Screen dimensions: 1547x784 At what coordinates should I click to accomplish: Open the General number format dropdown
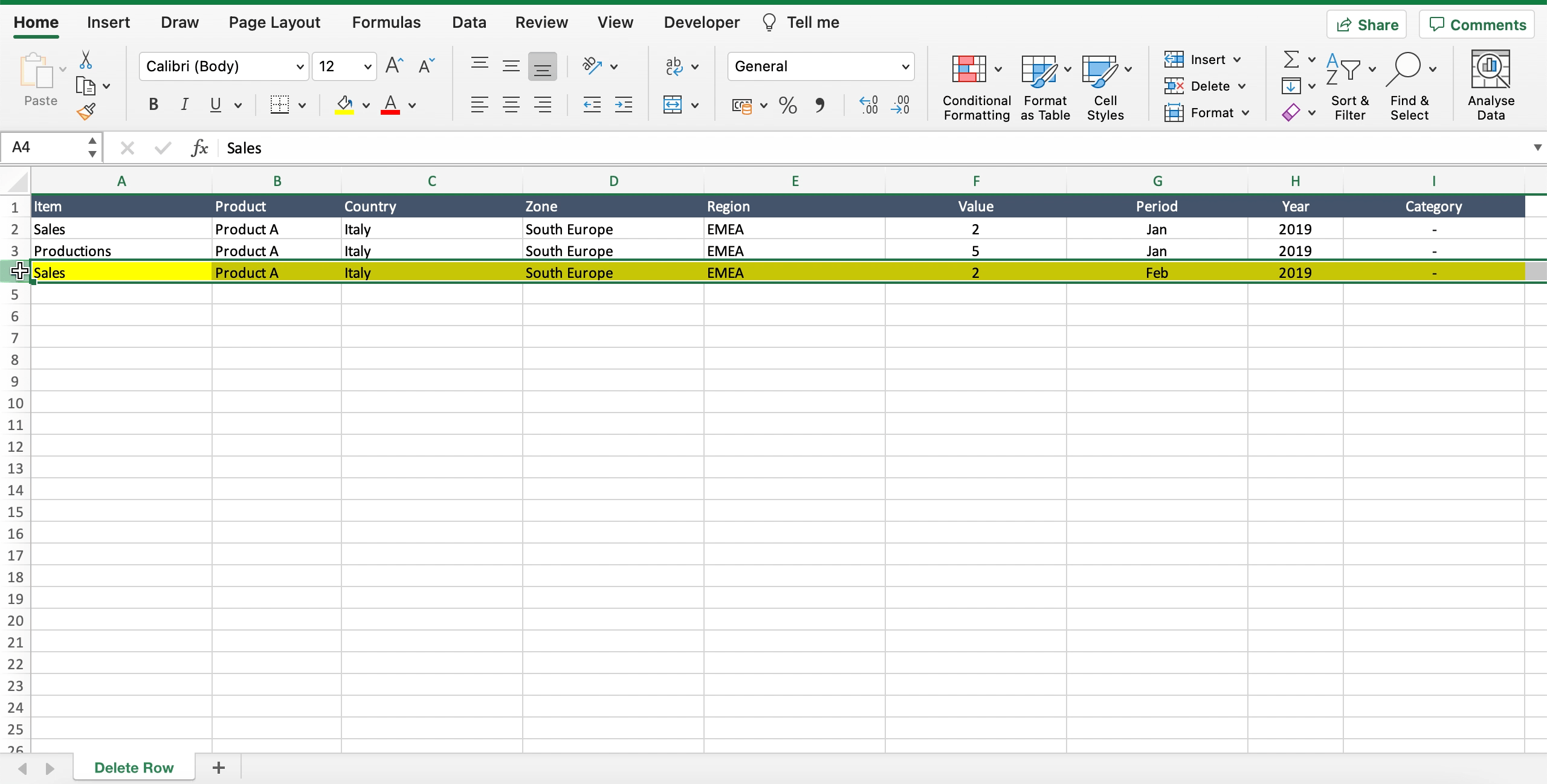click(905, 66)
